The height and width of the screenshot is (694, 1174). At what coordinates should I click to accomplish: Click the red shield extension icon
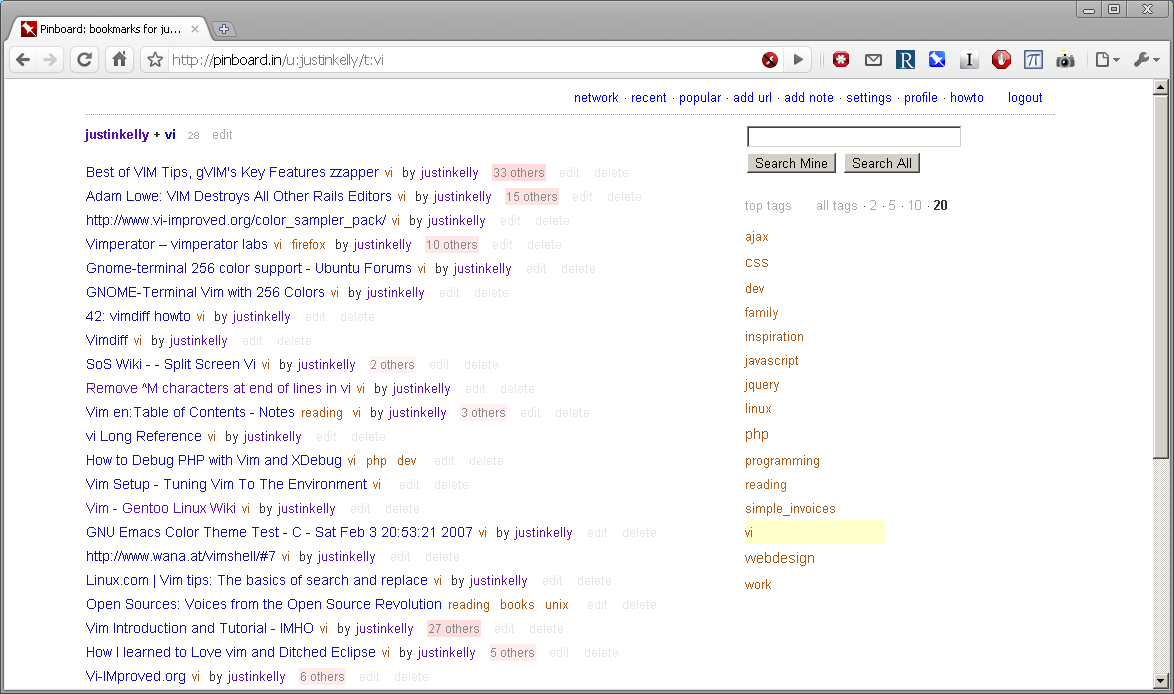coord(1001,60)
